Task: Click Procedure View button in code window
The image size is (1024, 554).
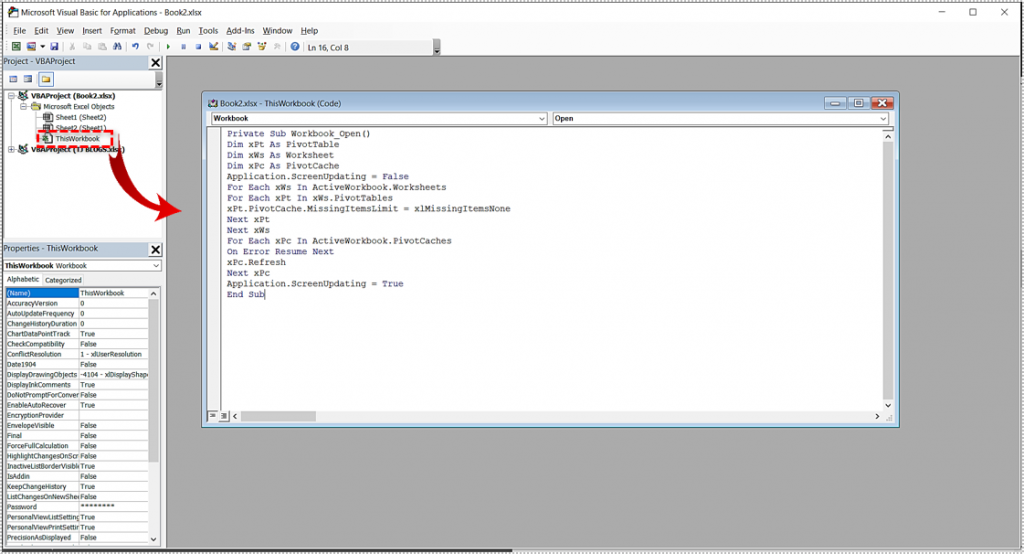Action: (x=212, y=416)
